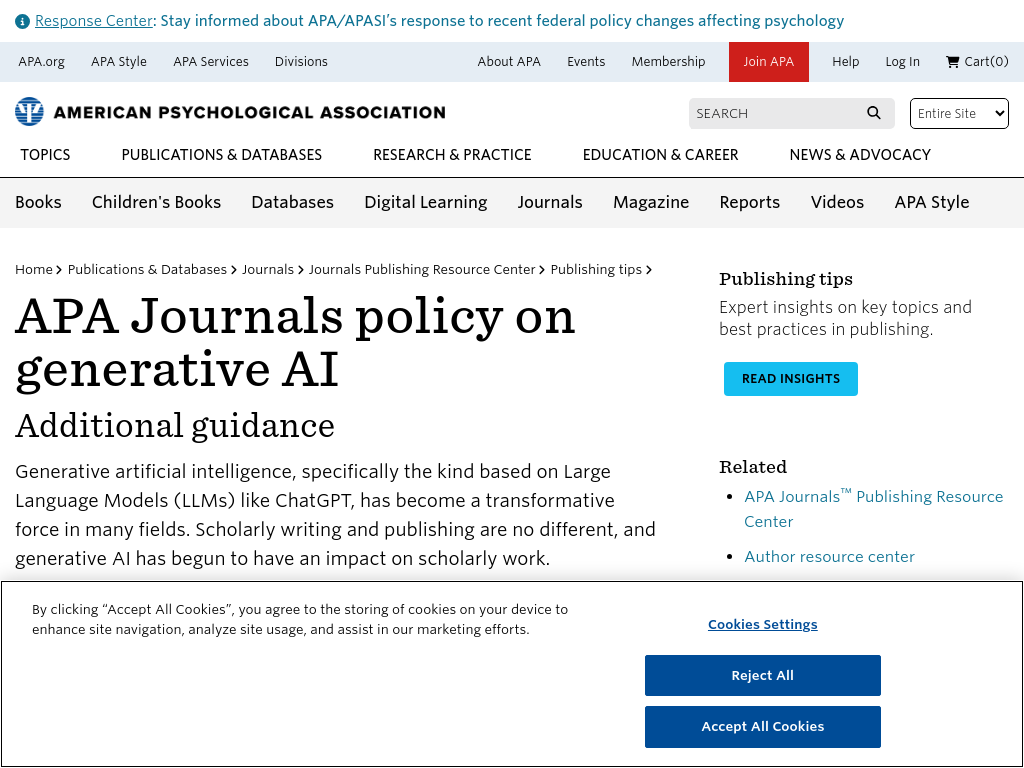Screen dimensions: 1024x768
Task: Click Accept All Cookies button
Action: (763, 727)
